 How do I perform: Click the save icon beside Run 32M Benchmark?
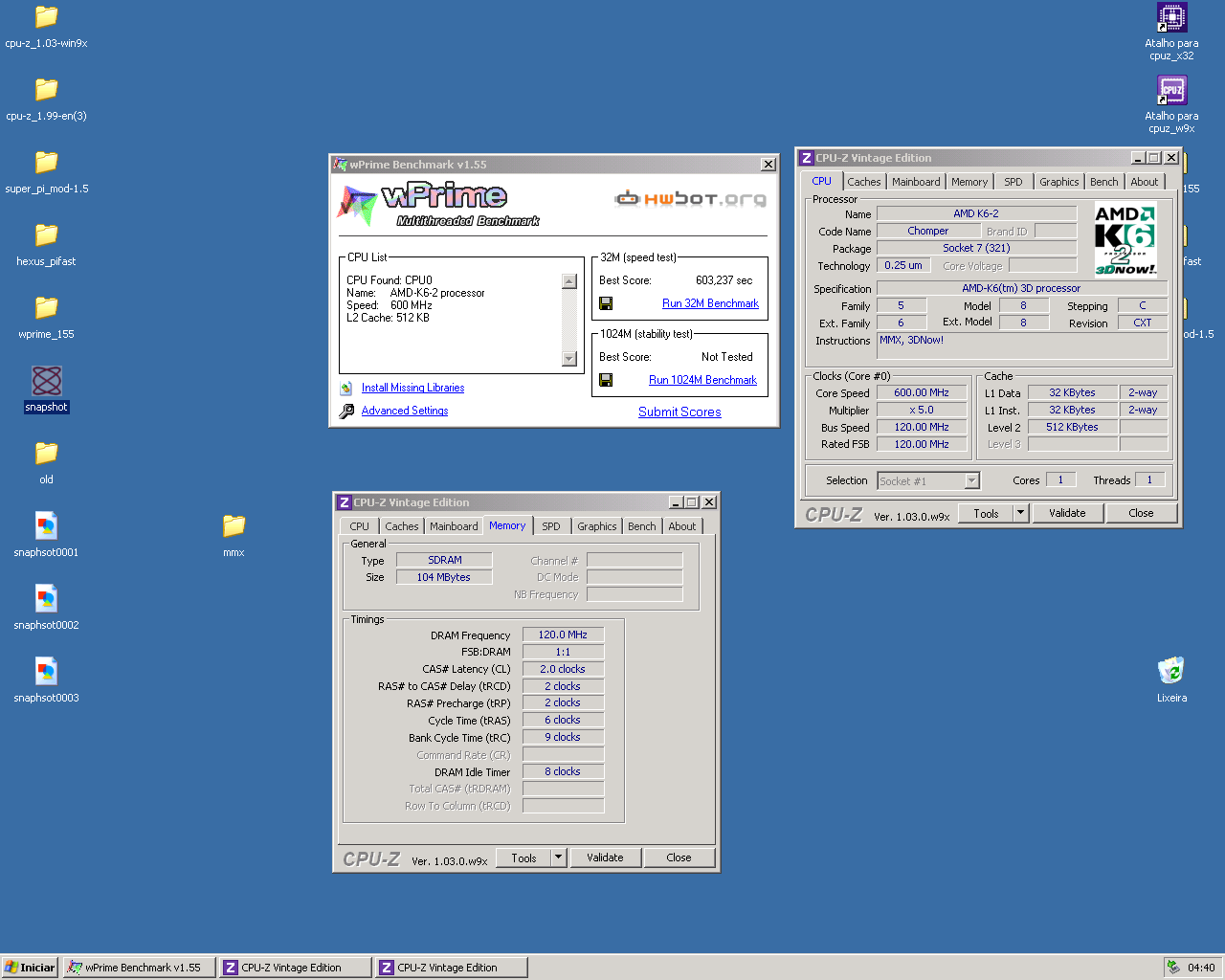(606, 303)
